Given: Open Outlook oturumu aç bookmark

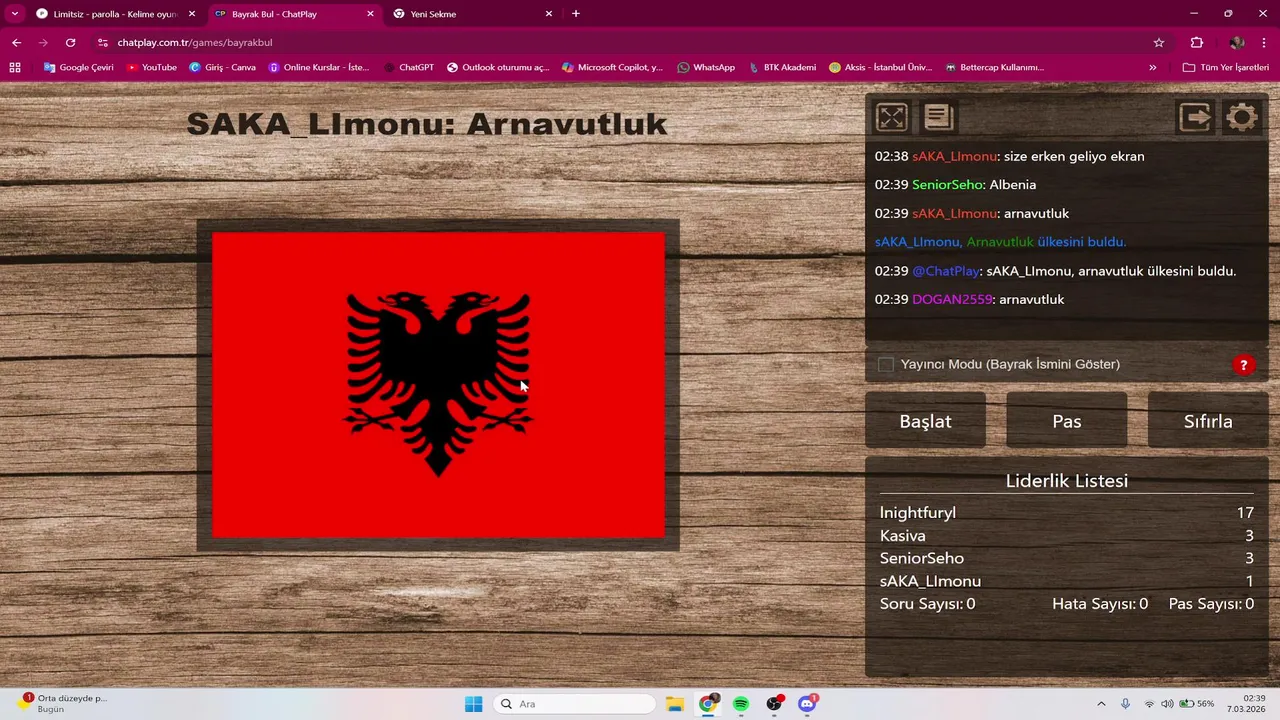Looking at the screenshot, I should 498,67.
